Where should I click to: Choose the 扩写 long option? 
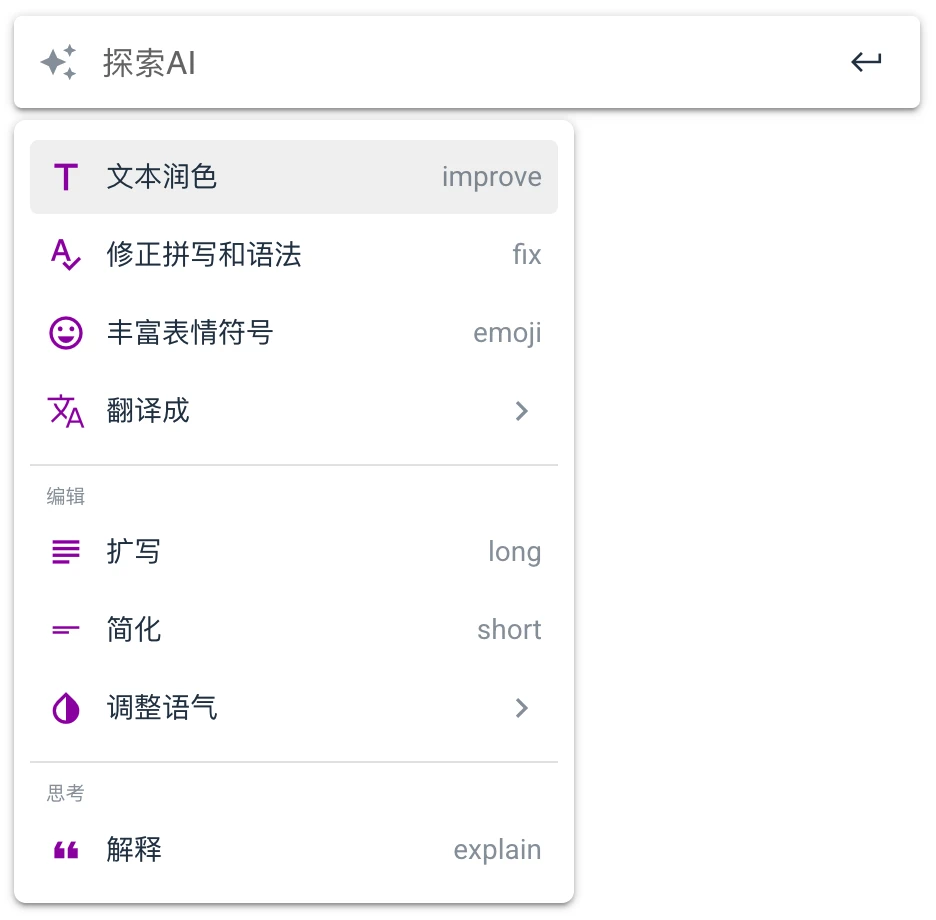(294, 551)
